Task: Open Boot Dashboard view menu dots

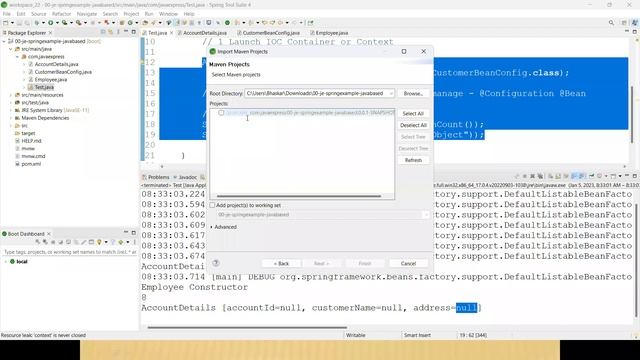Action: [134, 242]
